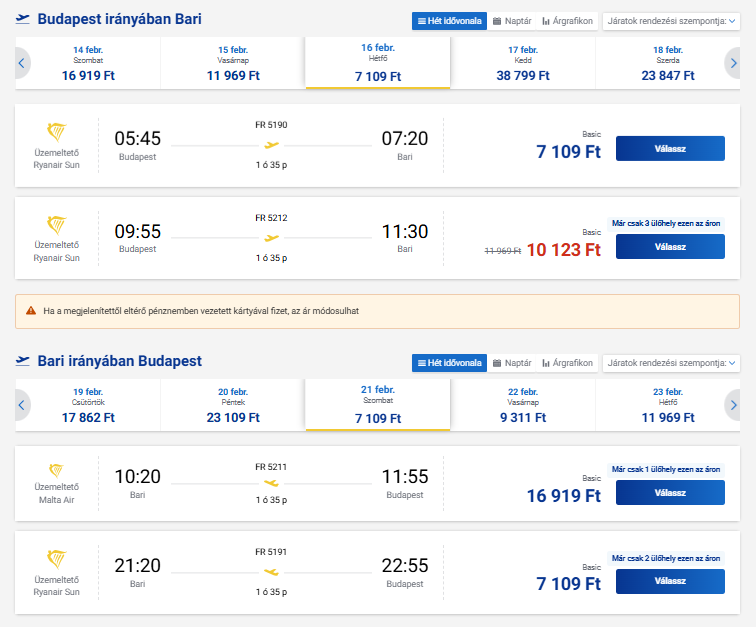Show previous dates in the outbound date carousel
Screen dimensions: 756x627
[x=22, y=63]
